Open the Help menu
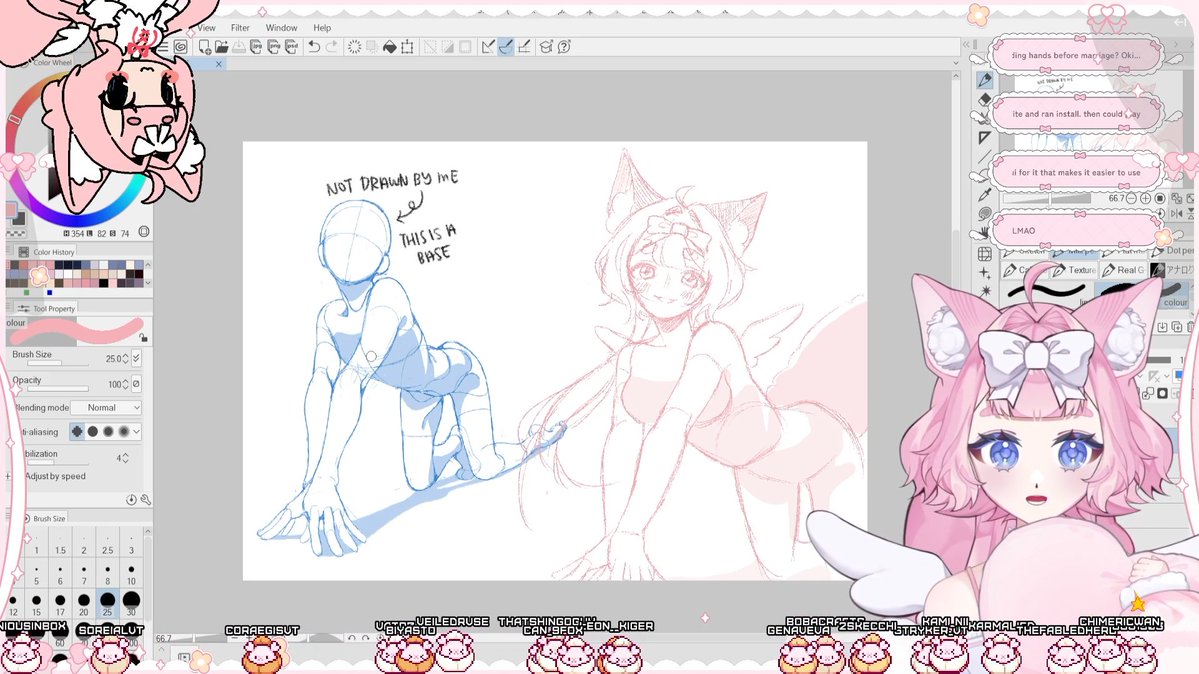1199x674 pixels. pos(322,28)
